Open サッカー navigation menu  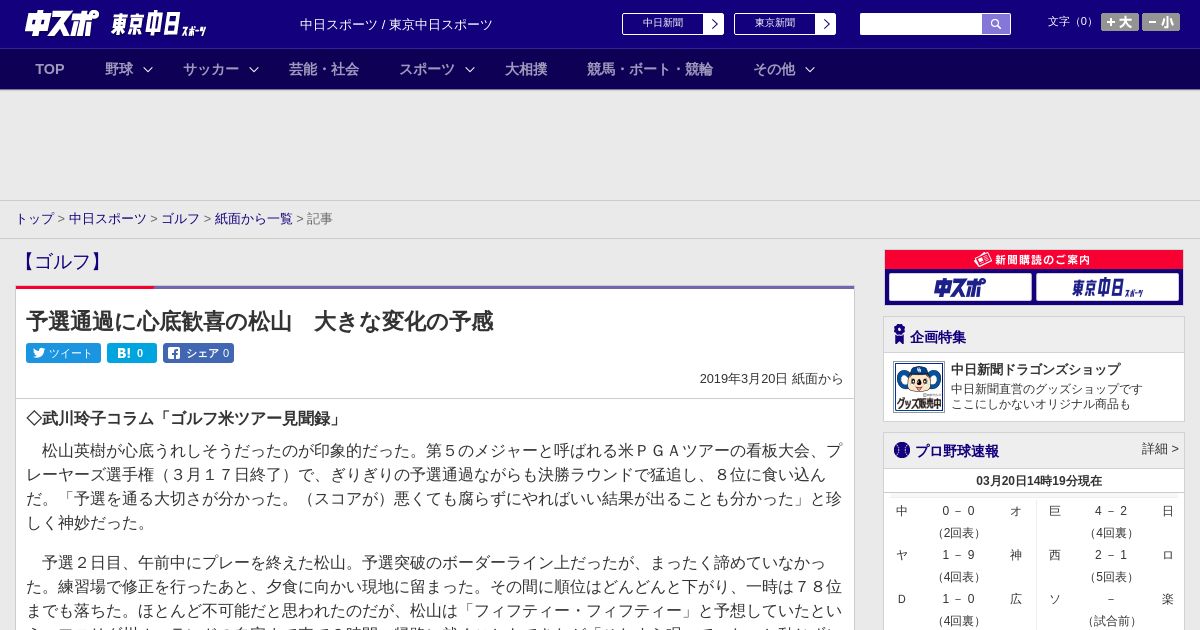[211, 69]
